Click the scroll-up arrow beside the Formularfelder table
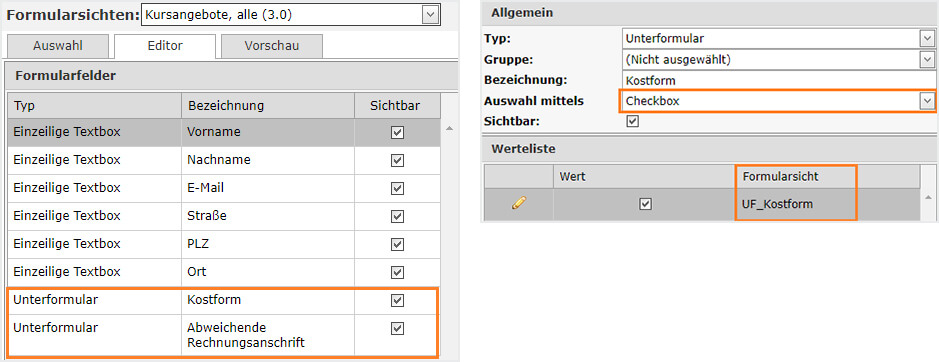The image size is (939, 362). coord(449,128)
